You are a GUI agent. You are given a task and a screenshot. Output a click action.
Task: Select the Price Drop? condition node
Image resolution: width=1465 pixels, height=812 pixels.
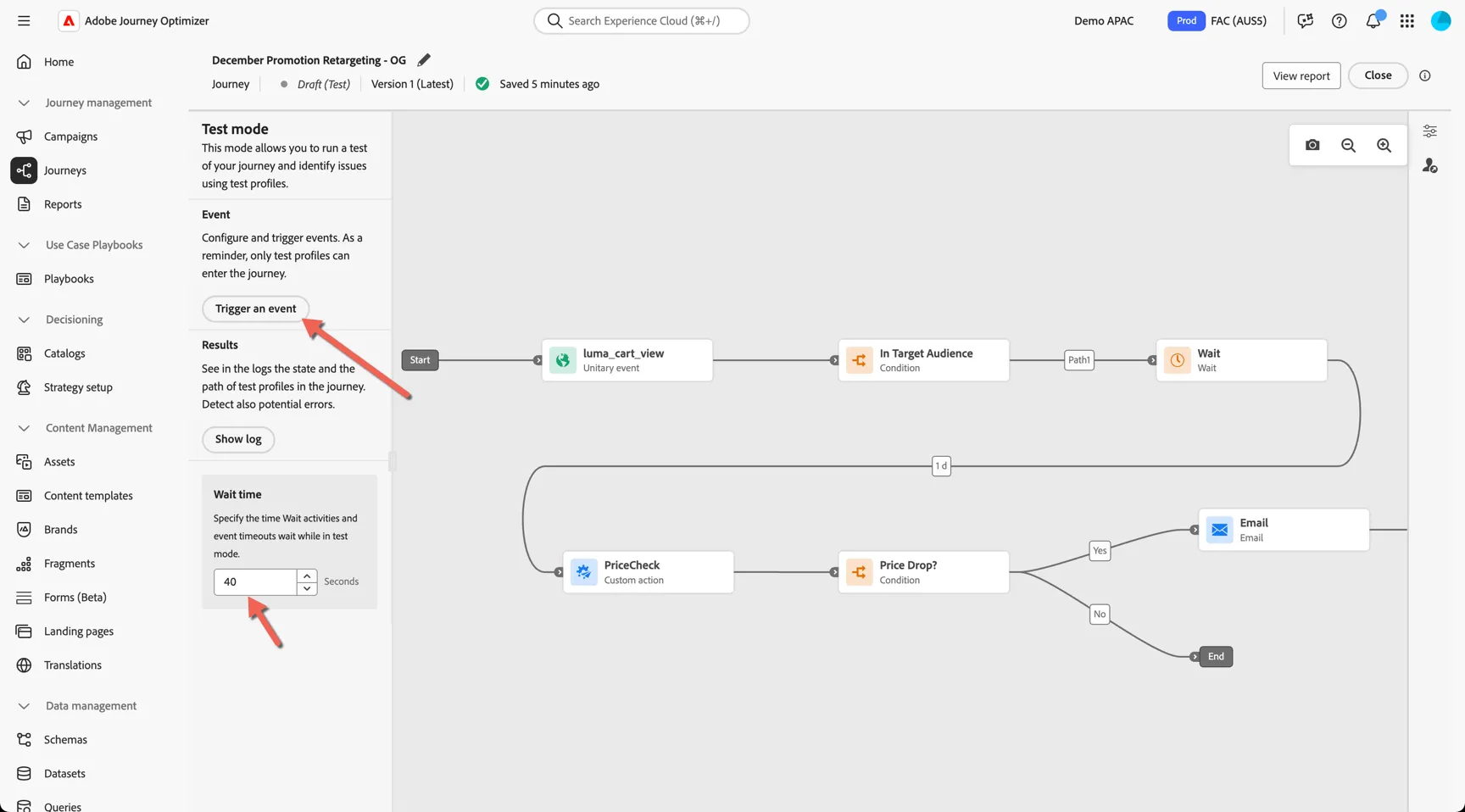tap(924, 572)
